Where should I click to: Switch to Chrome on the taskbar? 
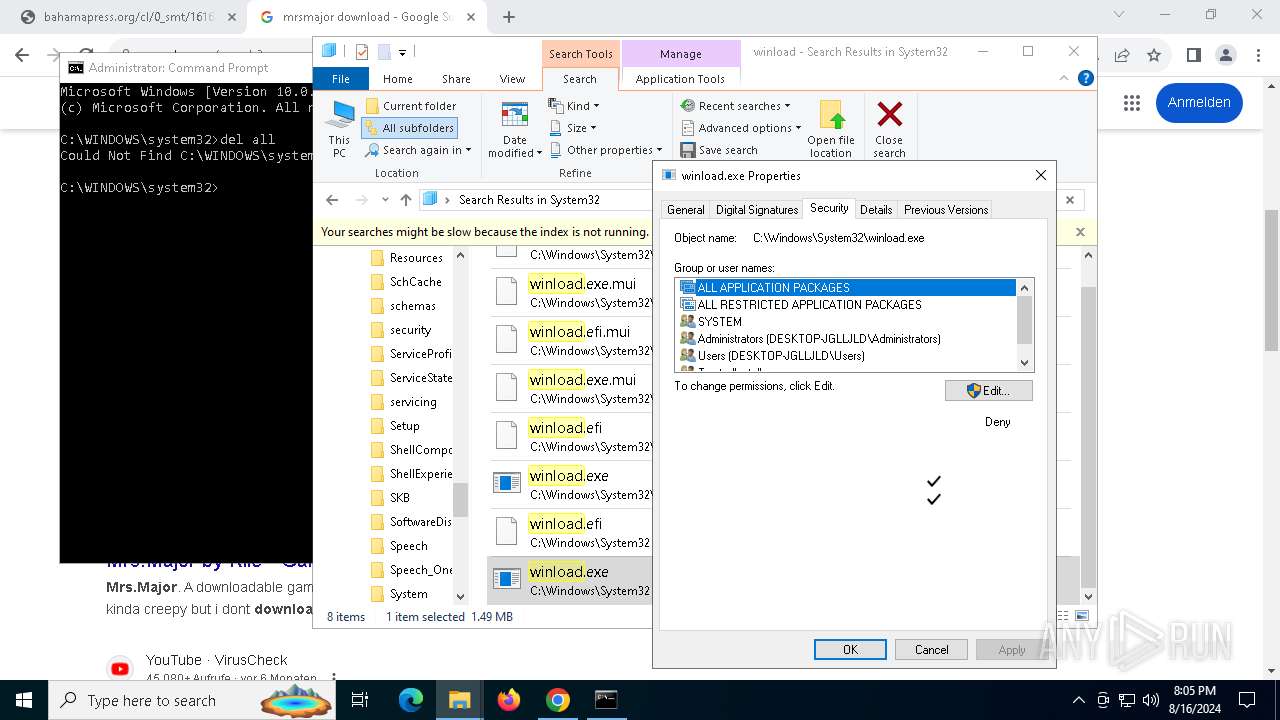pos(558,700)
